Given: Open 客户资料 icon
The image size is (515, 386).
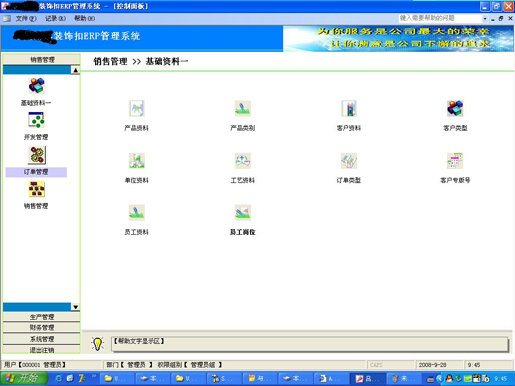Looking at the screenshot, I should [x=349, y=108].
